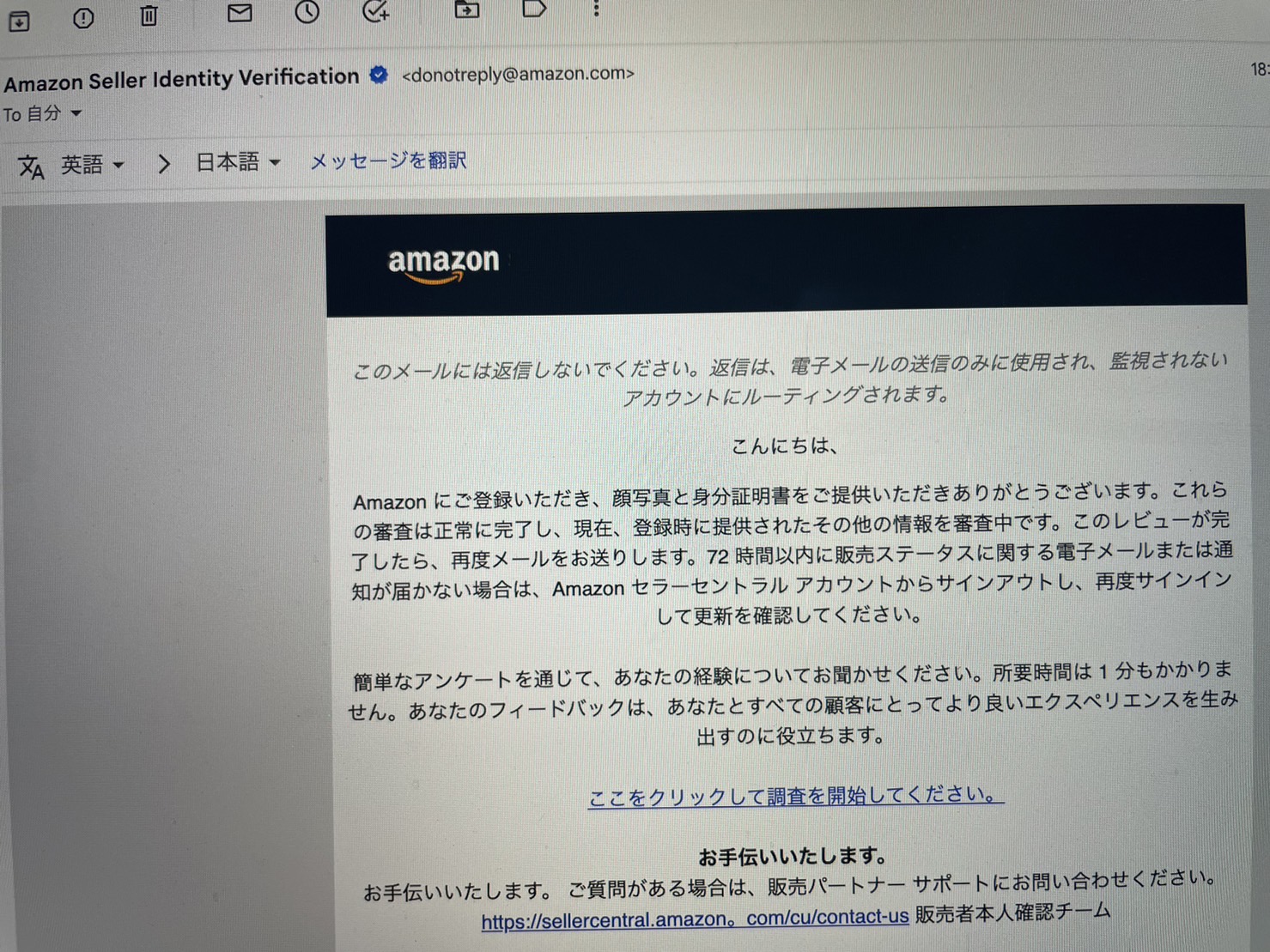Open the three-dot More options menu

[x=596, y=9]
